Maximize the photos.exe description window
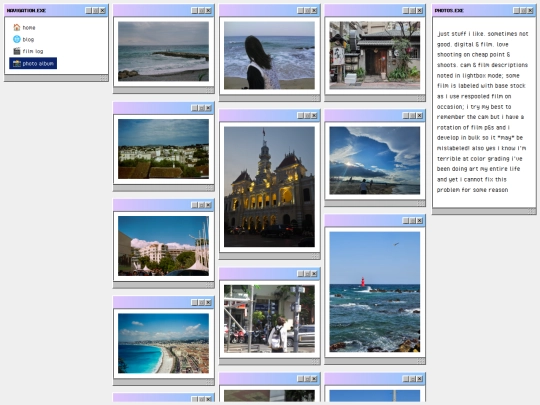The image size is (540, 405). [x=523, y=11]
